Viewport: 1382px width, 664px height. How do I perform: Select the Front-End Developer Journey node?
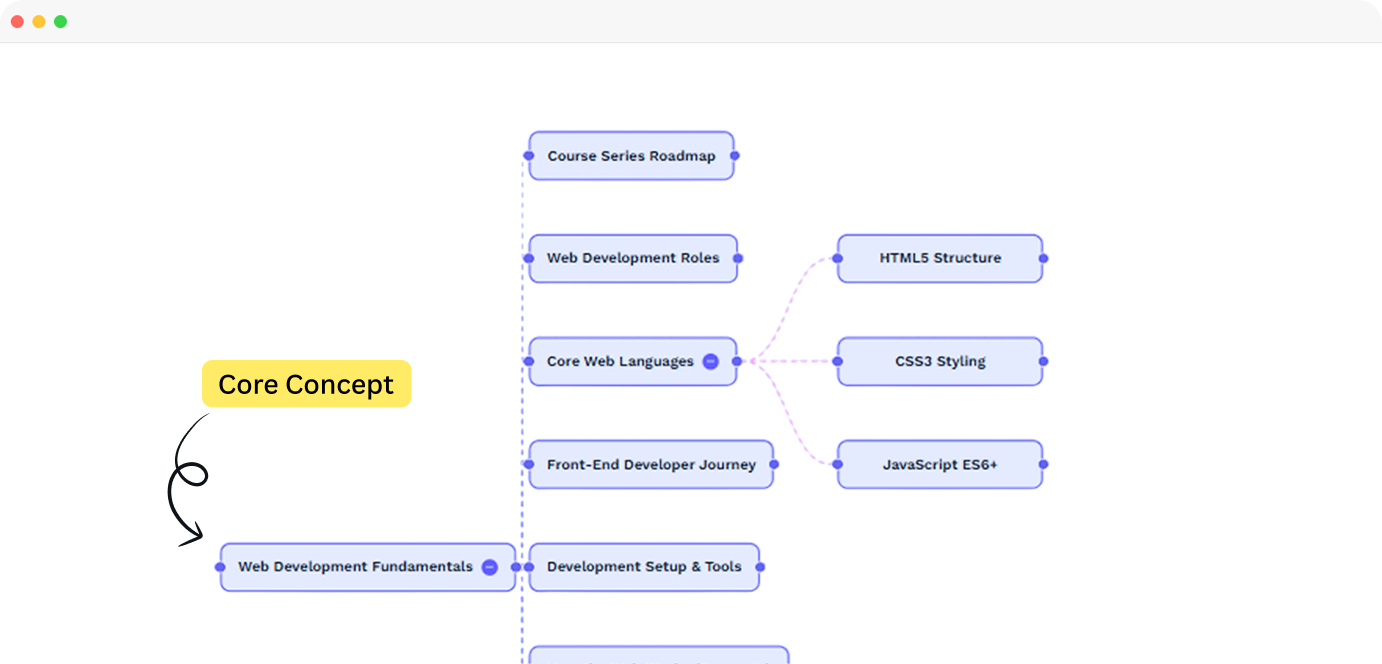pos(651,464)
